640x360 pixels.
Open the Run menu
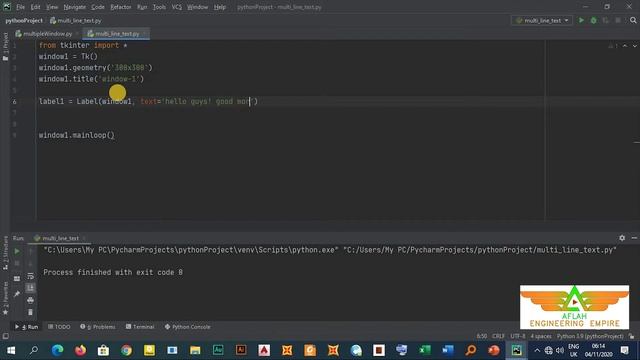142,7
